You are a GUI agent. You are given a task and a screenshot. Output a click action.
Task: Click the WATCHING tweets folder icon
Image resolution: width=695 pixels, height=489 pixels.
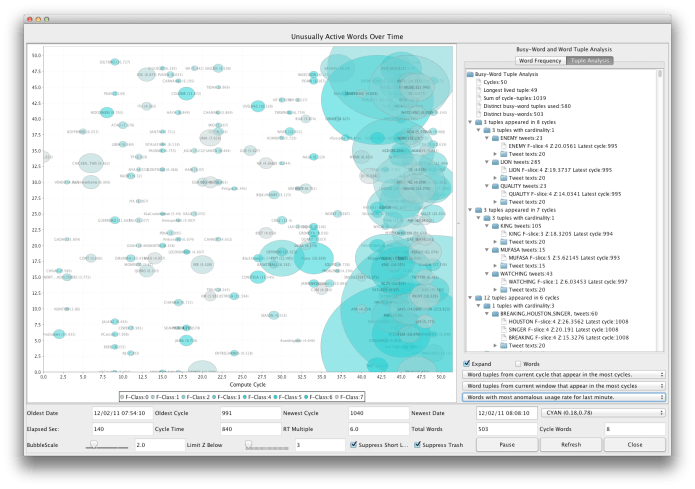click(498, 274)
